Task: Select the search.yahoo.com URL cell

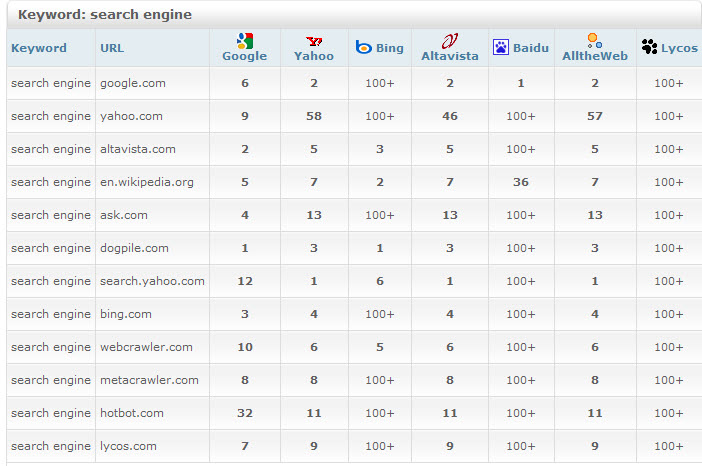Action: (152, 281)
